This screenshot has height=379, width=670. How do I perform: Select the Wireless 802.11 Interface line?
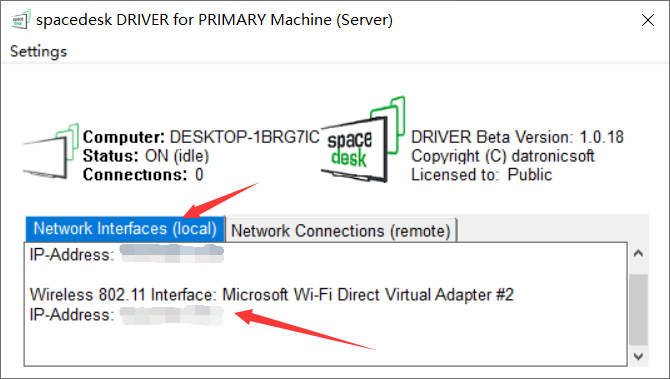click(x=272, y=295)
